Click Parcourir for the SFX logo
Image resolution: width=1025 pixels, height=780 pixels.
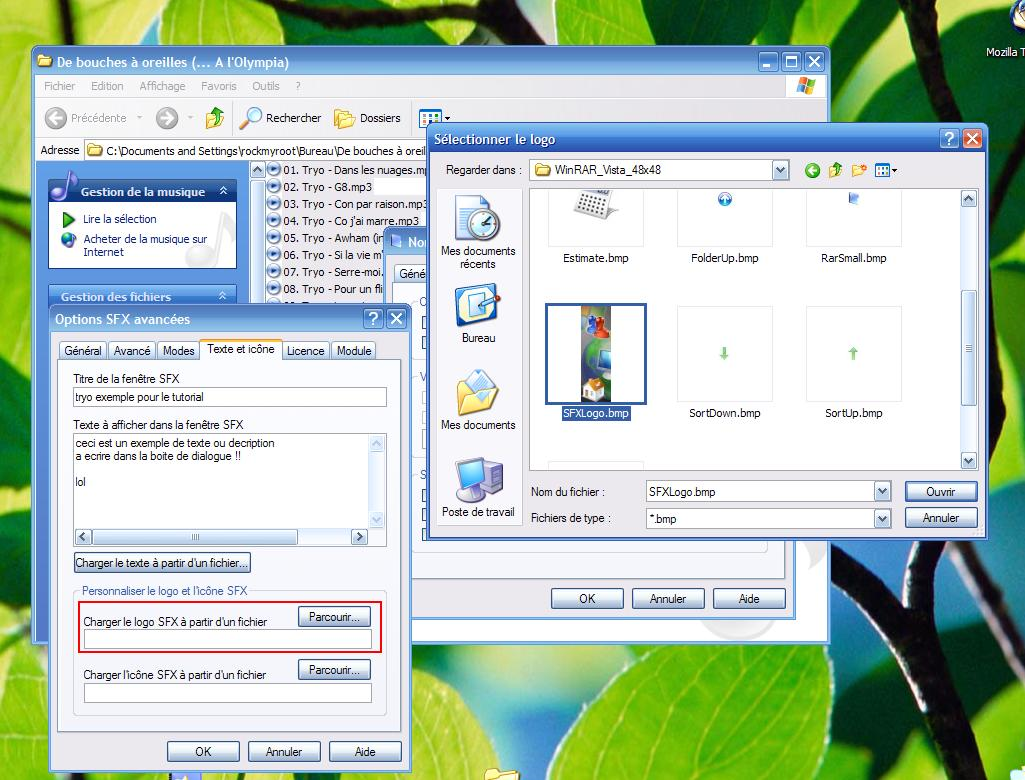pos(334,617)
